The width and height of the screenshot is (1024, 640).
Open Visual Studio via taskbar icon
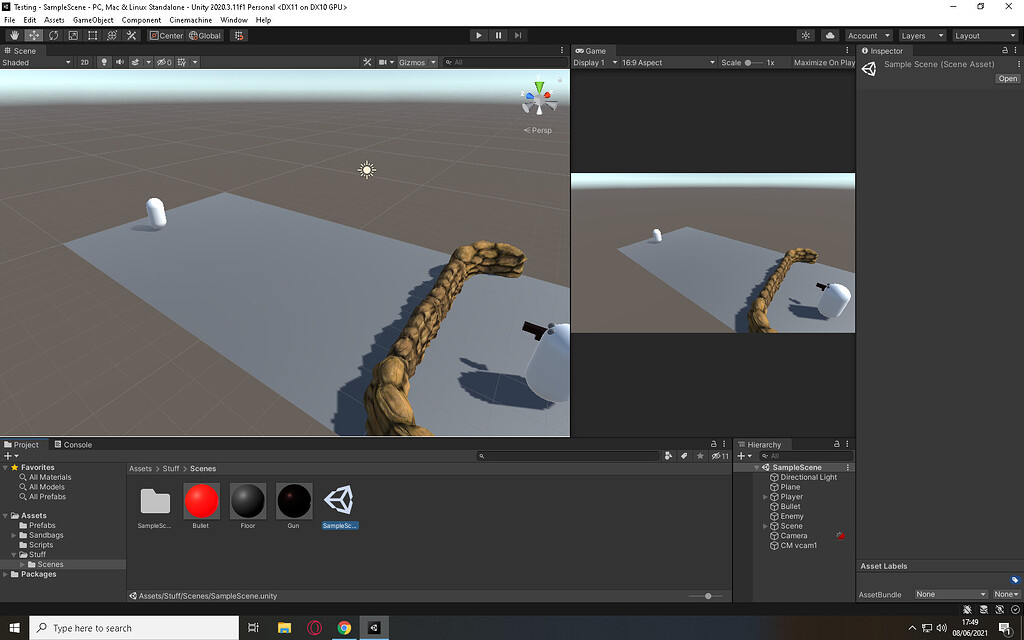[x=374, y=629]
